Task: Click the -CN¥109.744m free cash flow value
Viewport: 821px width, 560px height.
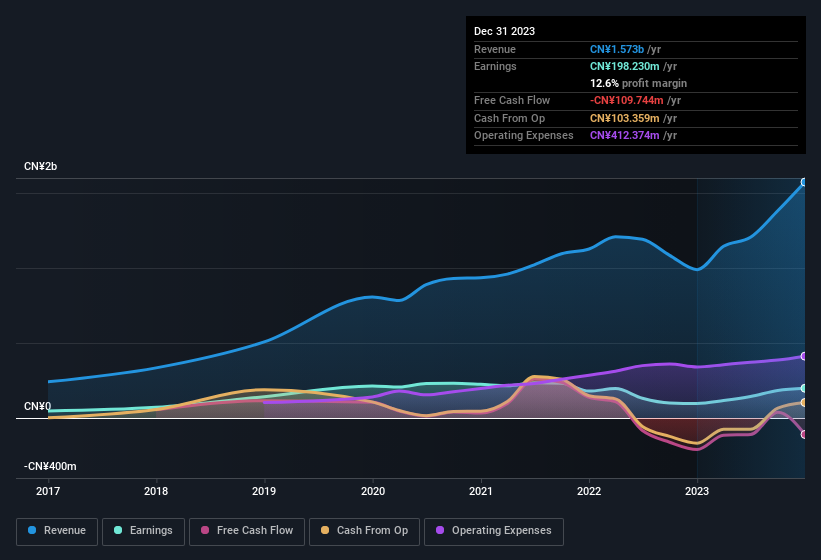Action: tap(627, 100)
